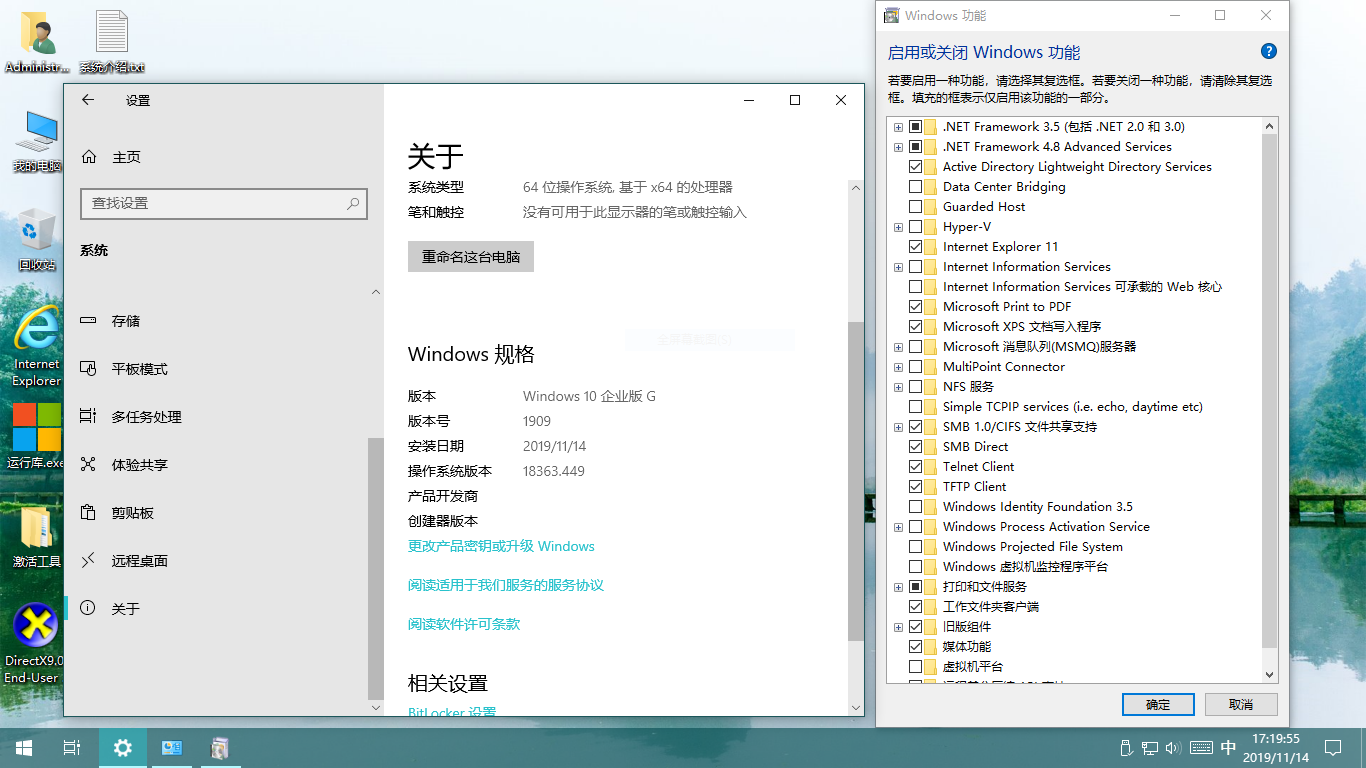Open the Windows Start menu
This screenshot has width=1366, height=768.
pos(24,747)
